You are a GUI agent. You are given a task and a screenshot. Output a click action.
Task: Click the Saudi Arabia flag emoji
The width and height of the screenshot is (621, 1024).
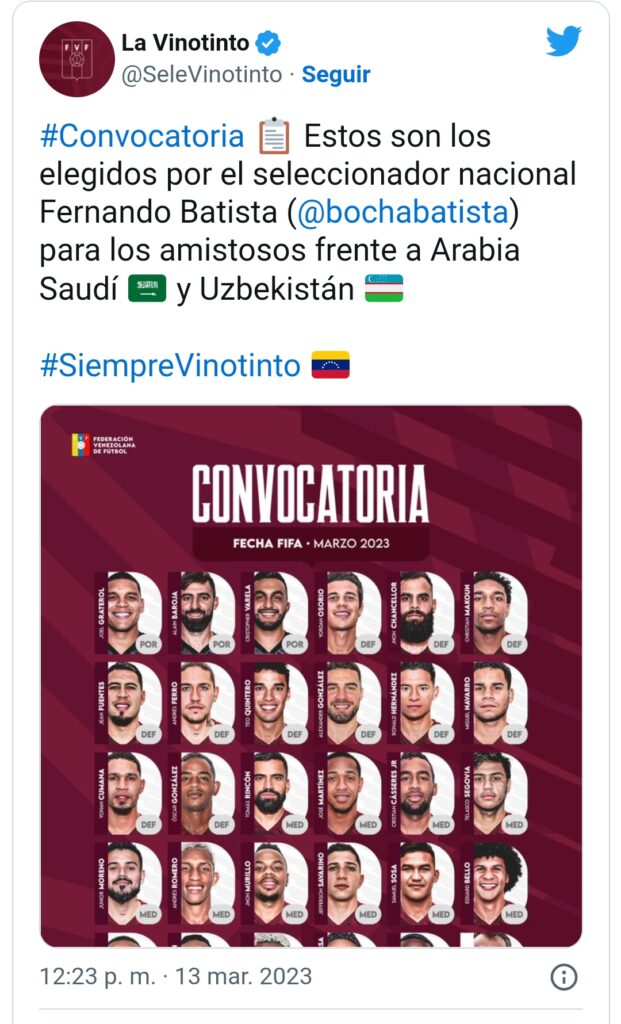(x=149, y=289)
